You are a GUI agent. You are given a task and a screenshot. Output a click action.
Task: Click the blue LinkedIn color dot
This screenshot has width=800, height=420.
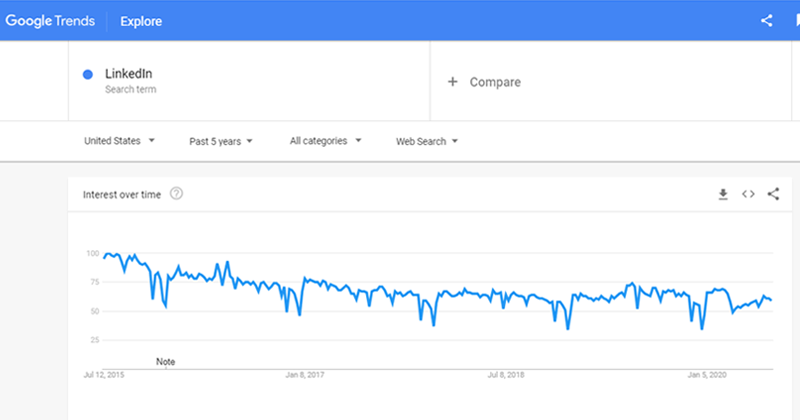coord(88,75)
